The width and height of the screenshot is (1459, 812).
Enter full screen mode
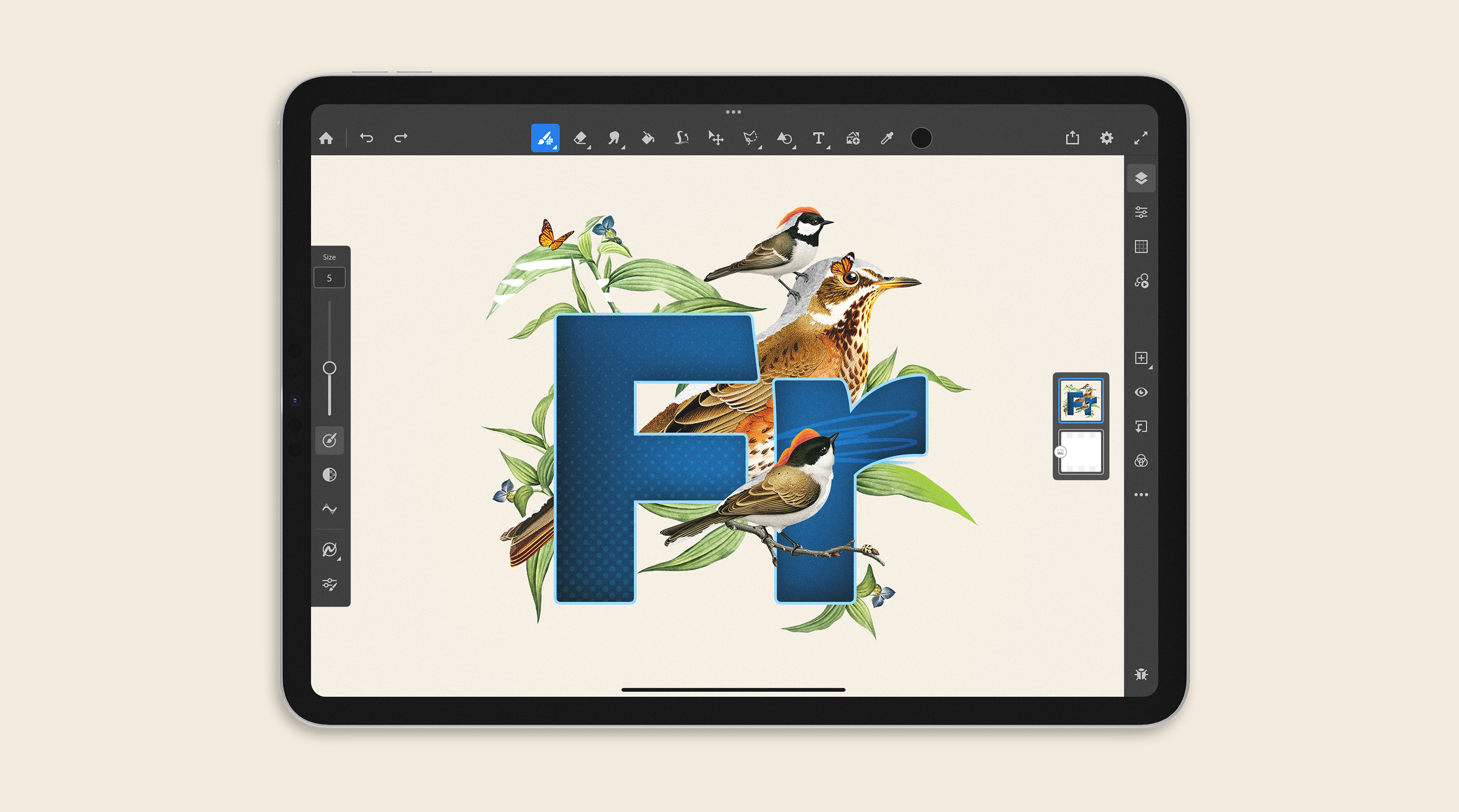coord(1141,138)
